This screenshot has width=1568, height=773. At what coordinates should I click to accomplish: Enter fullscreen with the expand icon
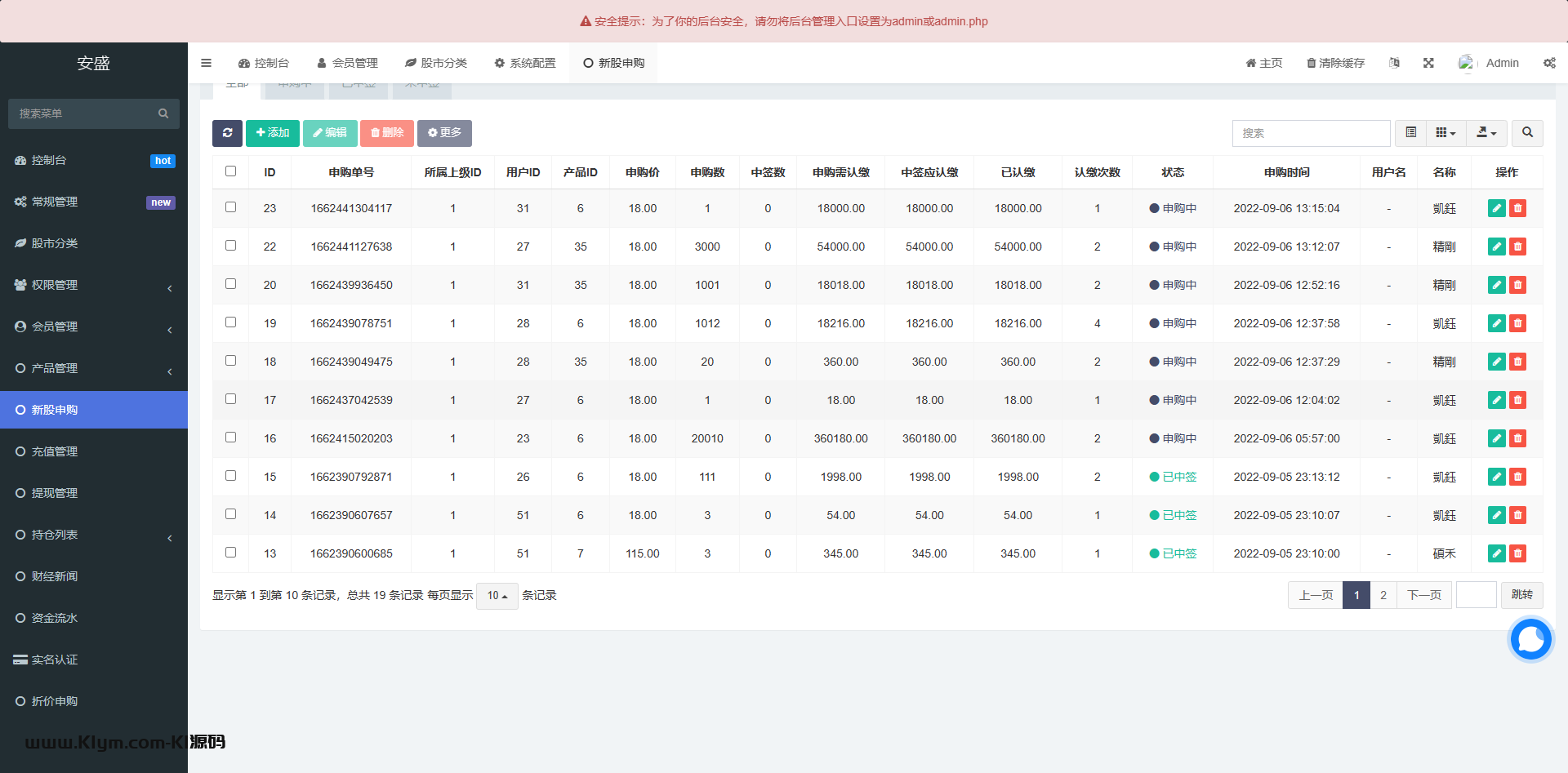(1428, 63)
